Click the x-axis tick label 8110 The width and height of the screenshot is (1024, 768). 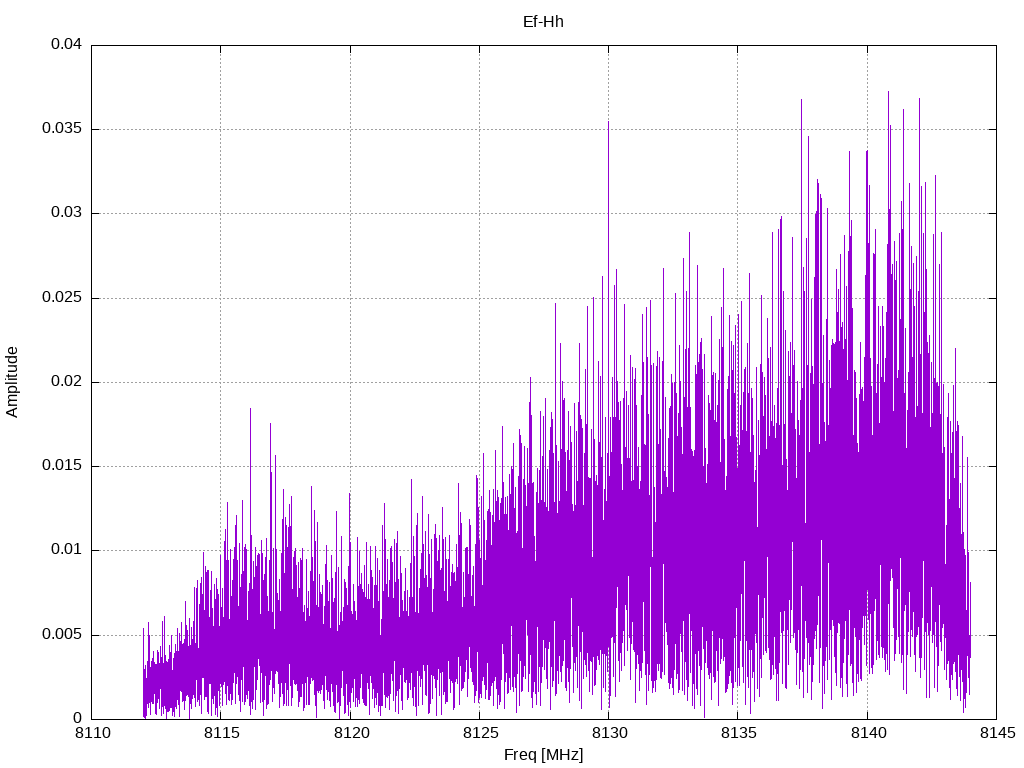[92, 733]
